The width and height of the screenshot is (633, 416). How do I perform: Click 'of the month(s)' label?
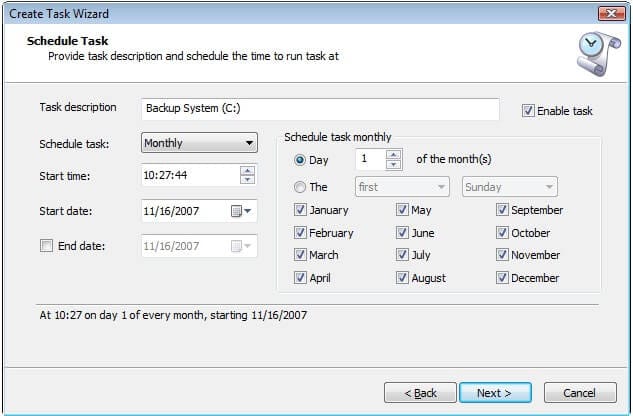[x=454, y=159]
